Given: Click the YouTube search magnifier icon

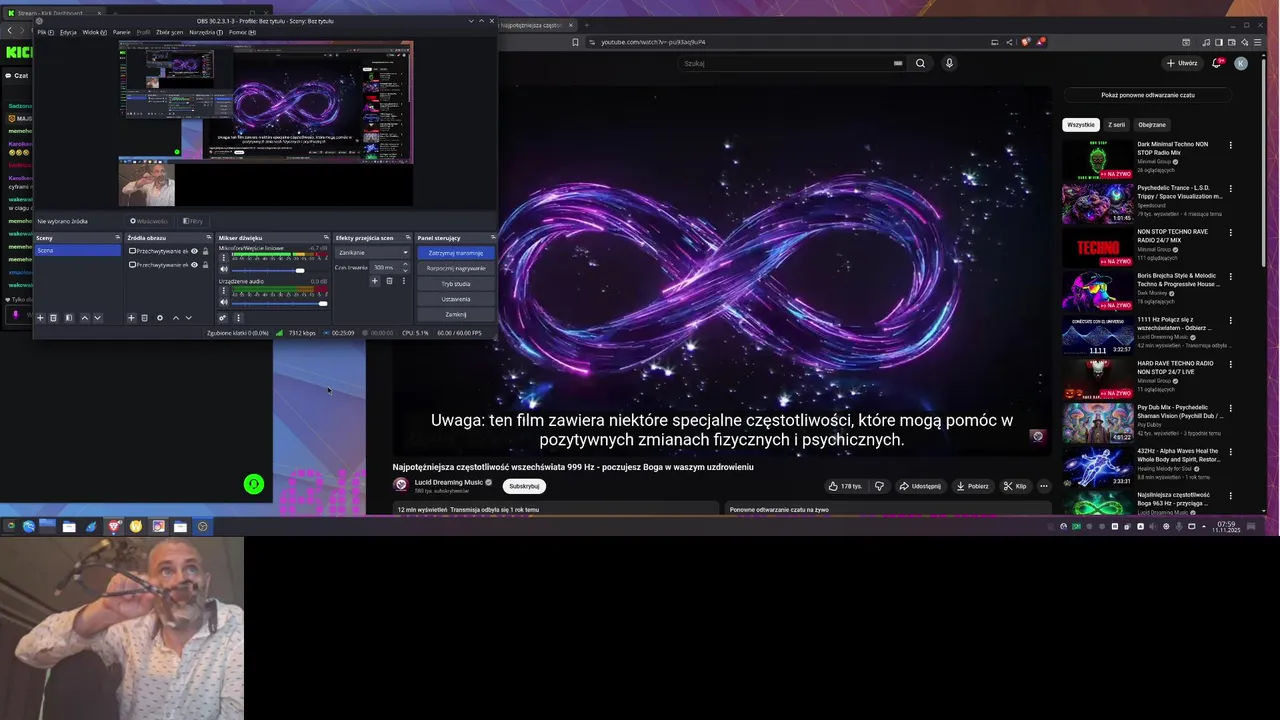Looking at the screenshot, I should 920,63.
